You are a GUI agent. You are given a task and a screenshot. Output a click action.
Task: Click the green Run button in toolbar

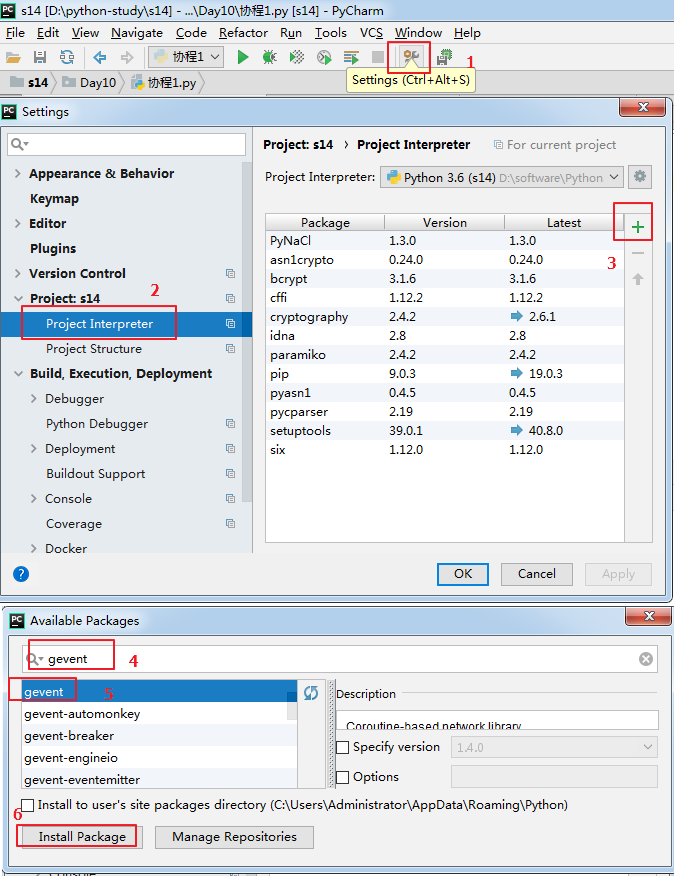click(x=243, y=57)
